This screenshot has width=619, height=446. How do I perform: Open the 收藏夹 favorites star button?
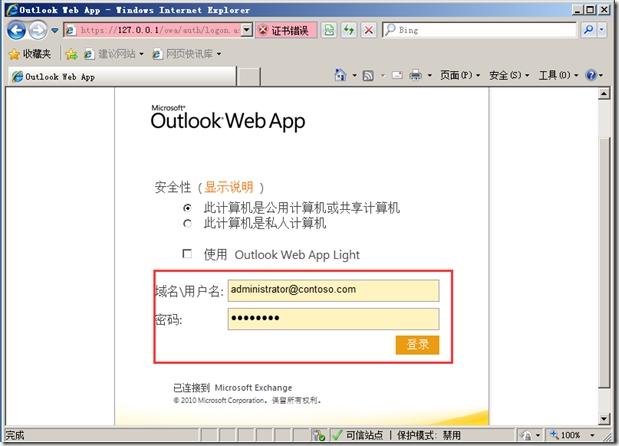pyautogui.click(x=30, y=54)
